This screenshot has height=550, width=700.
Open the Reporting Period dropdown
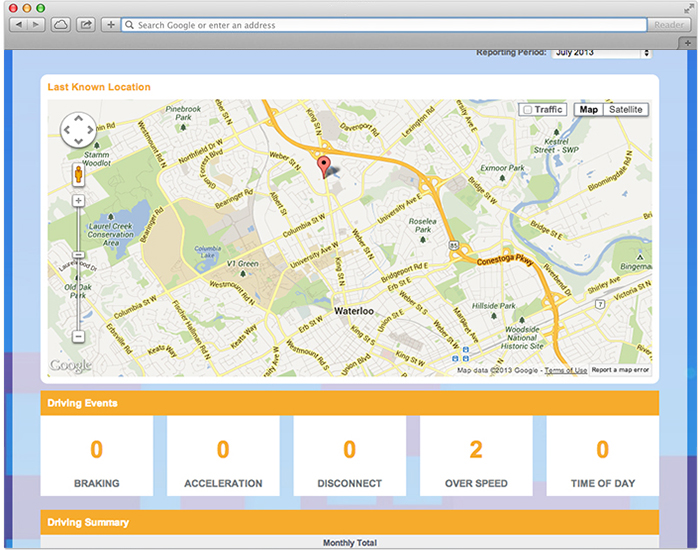[x=601, y=52]
